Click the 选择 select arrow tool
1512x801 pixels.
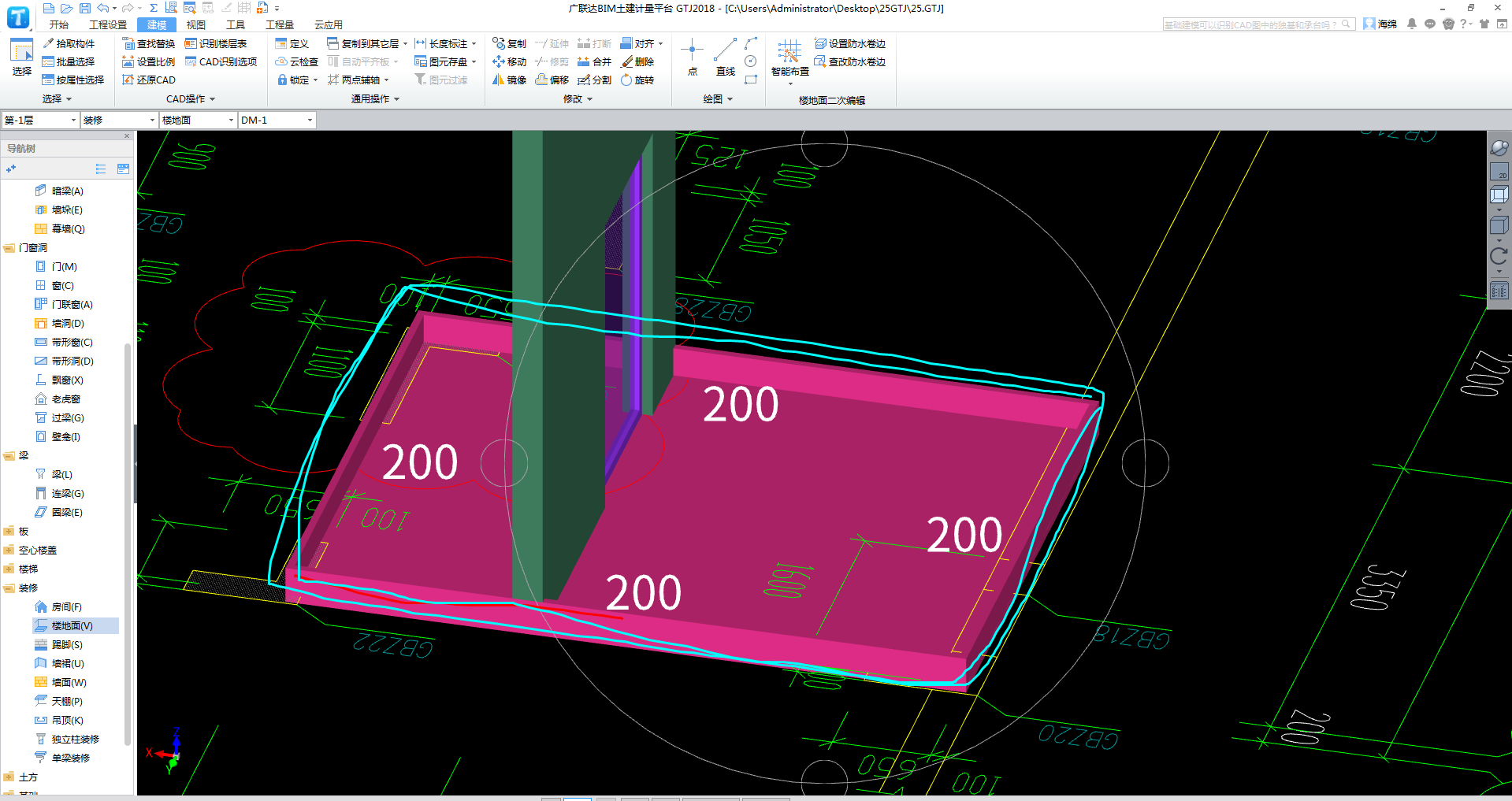(22, 57)
